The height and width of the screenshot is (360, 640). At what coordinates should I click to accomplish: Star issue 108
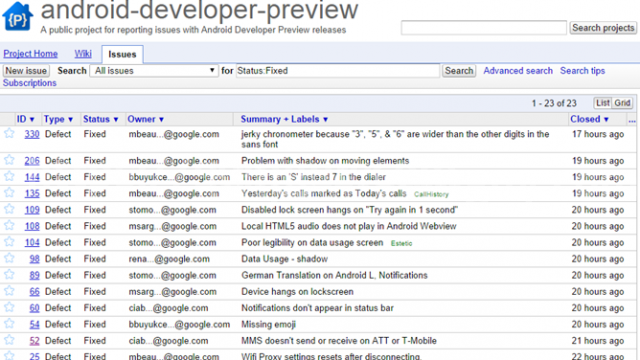coord(9,225)
